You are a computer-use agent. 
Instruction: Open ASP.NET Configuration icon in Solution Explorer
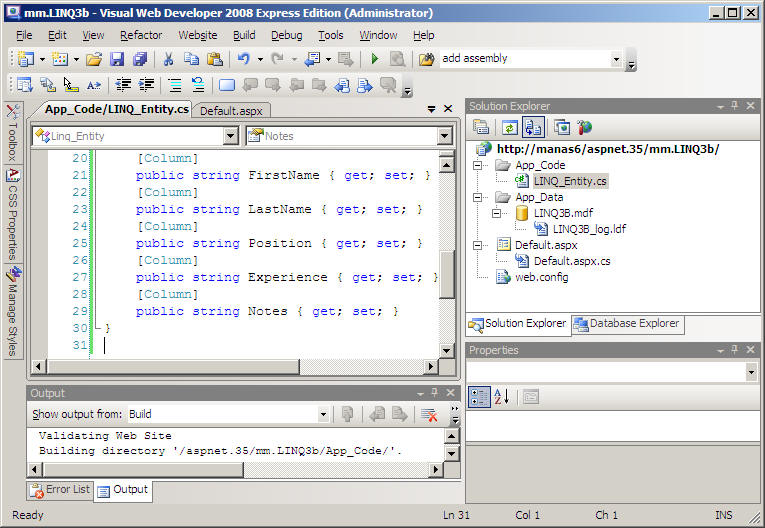tap(584, 127)
